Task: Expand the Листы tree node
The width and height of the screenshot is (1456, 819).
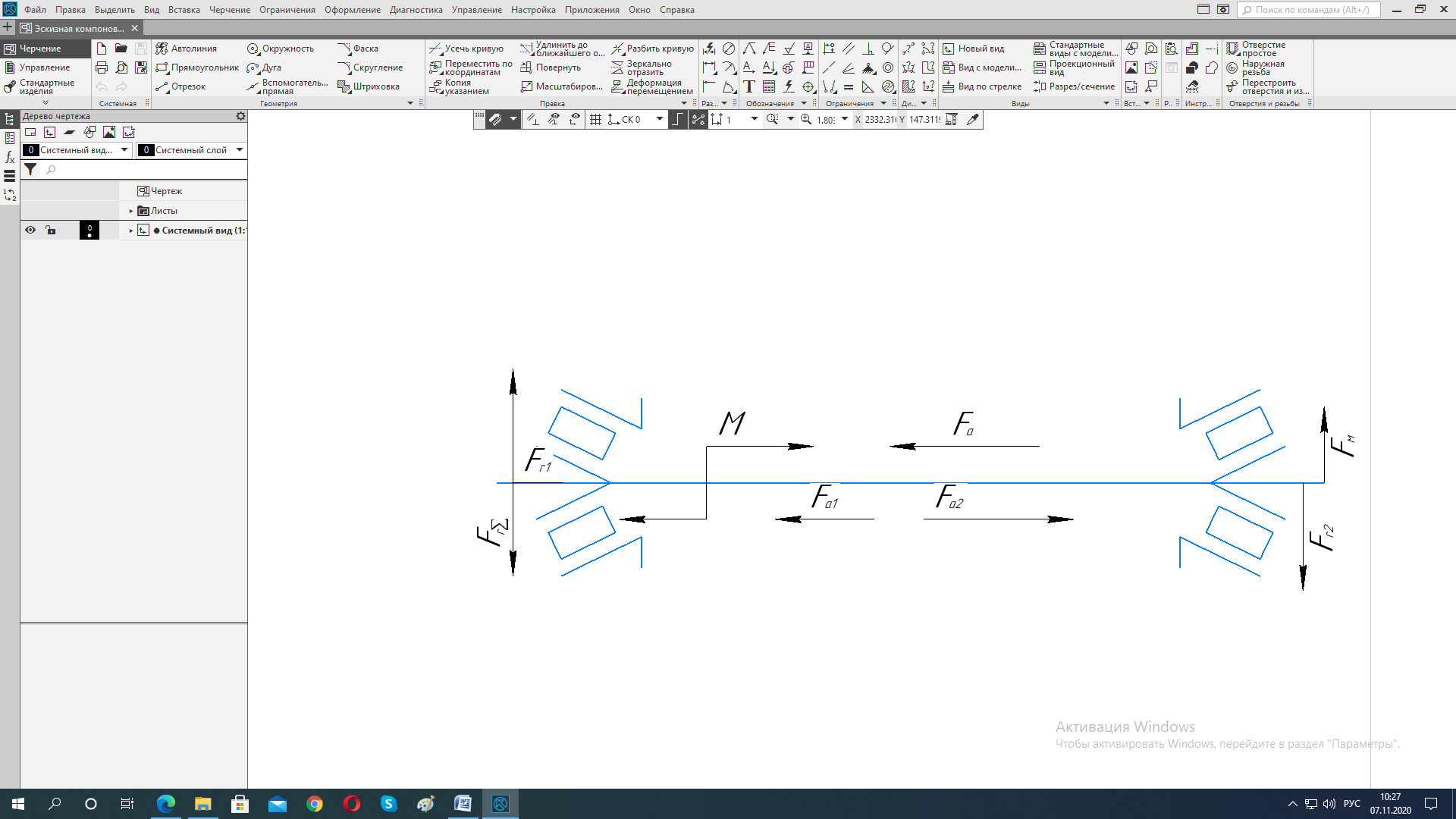Action: pos(131,211)
